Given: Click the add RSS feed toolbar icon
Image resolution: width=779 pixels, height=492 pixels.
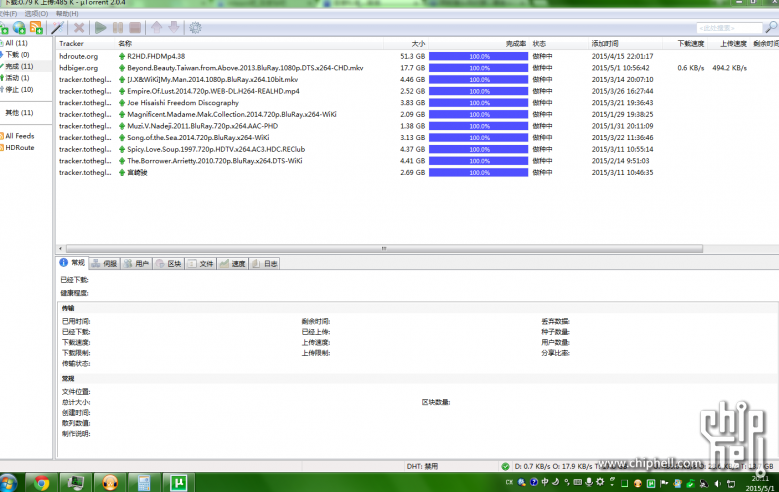Looking at the screenshot, I should tap(36, 28).
